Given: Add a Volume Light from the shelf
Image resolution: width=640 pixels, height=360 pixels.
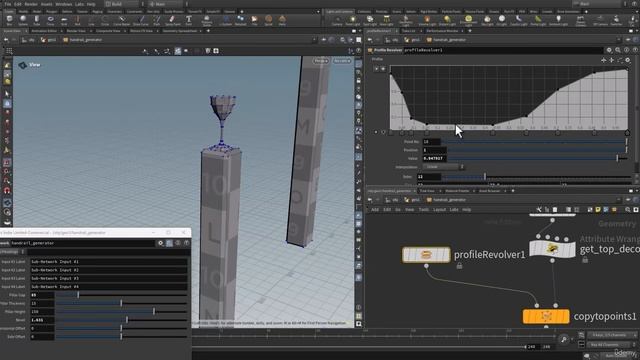Looking at the screenshot, I should pos(427,20).
